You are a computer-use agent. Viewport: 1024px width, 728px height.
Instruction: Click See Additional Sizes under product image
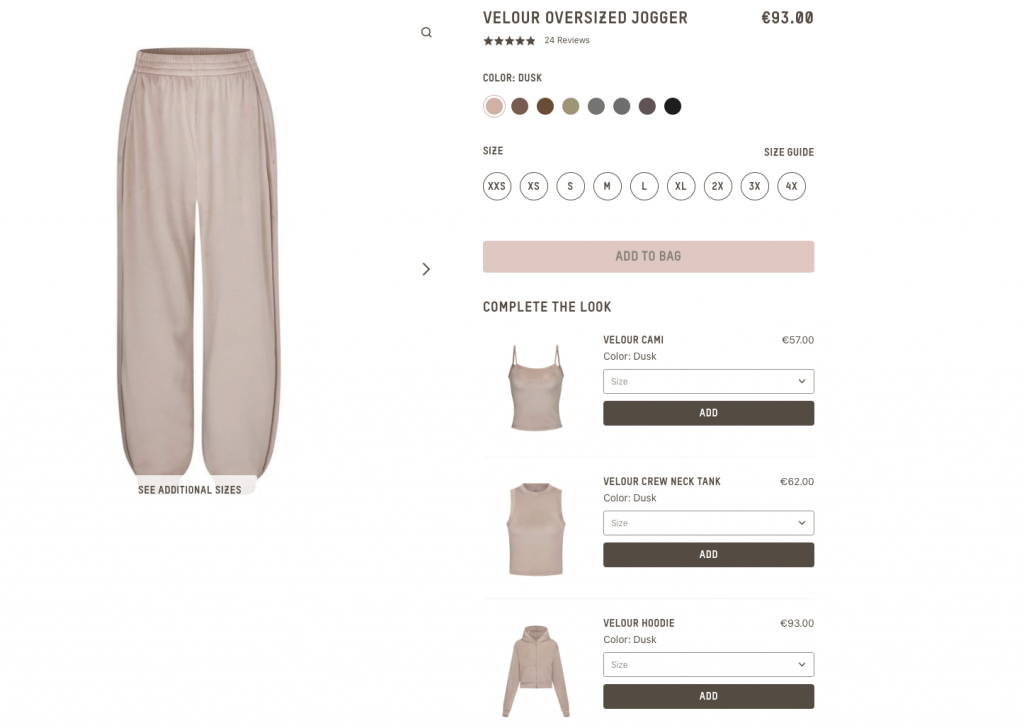pyautogui.click(x=189, y=490)
